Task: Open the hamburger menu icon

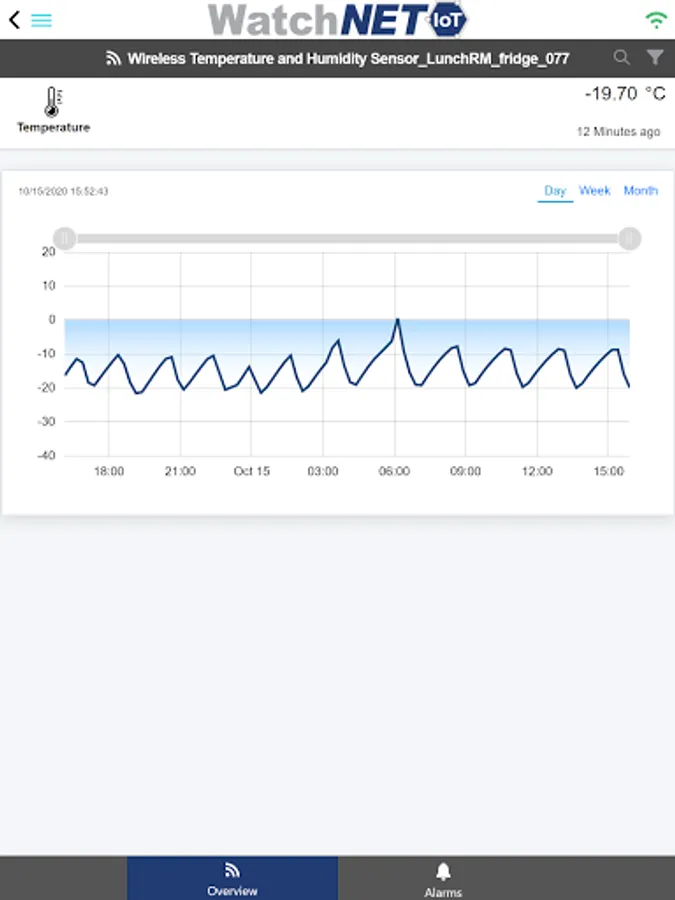Action: click(41, 20)
